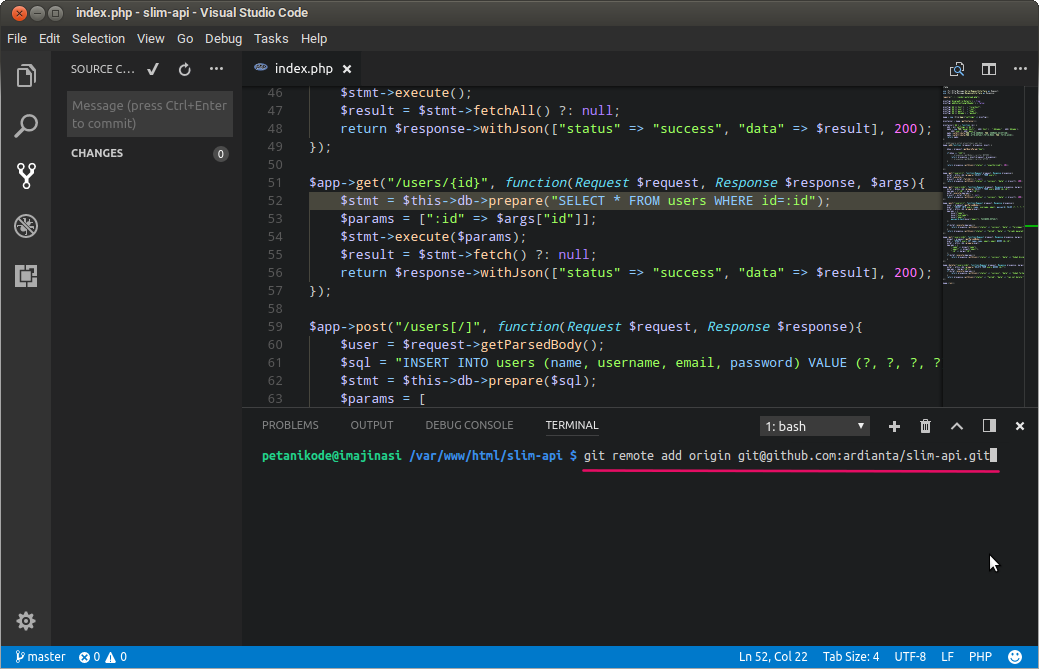Click the commit message input field
Screen dimensions: 1039x669
pos(149,113)
